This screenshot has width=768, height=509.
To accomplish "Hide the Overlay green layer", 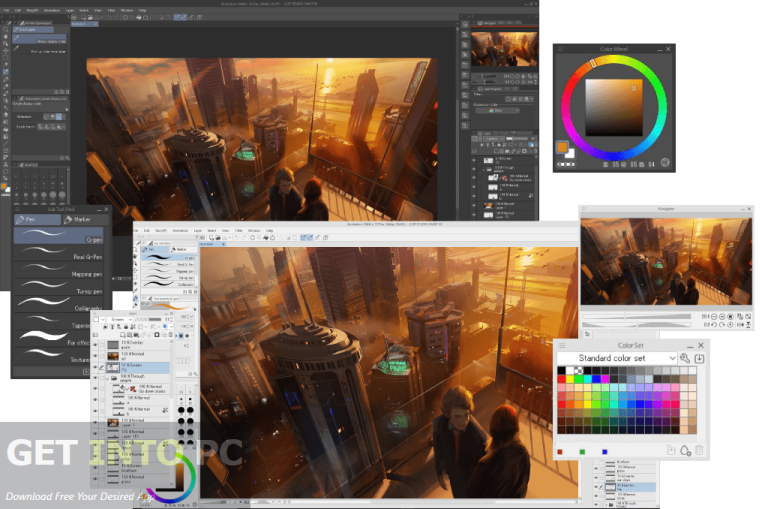I will click(x=95, y=345).
